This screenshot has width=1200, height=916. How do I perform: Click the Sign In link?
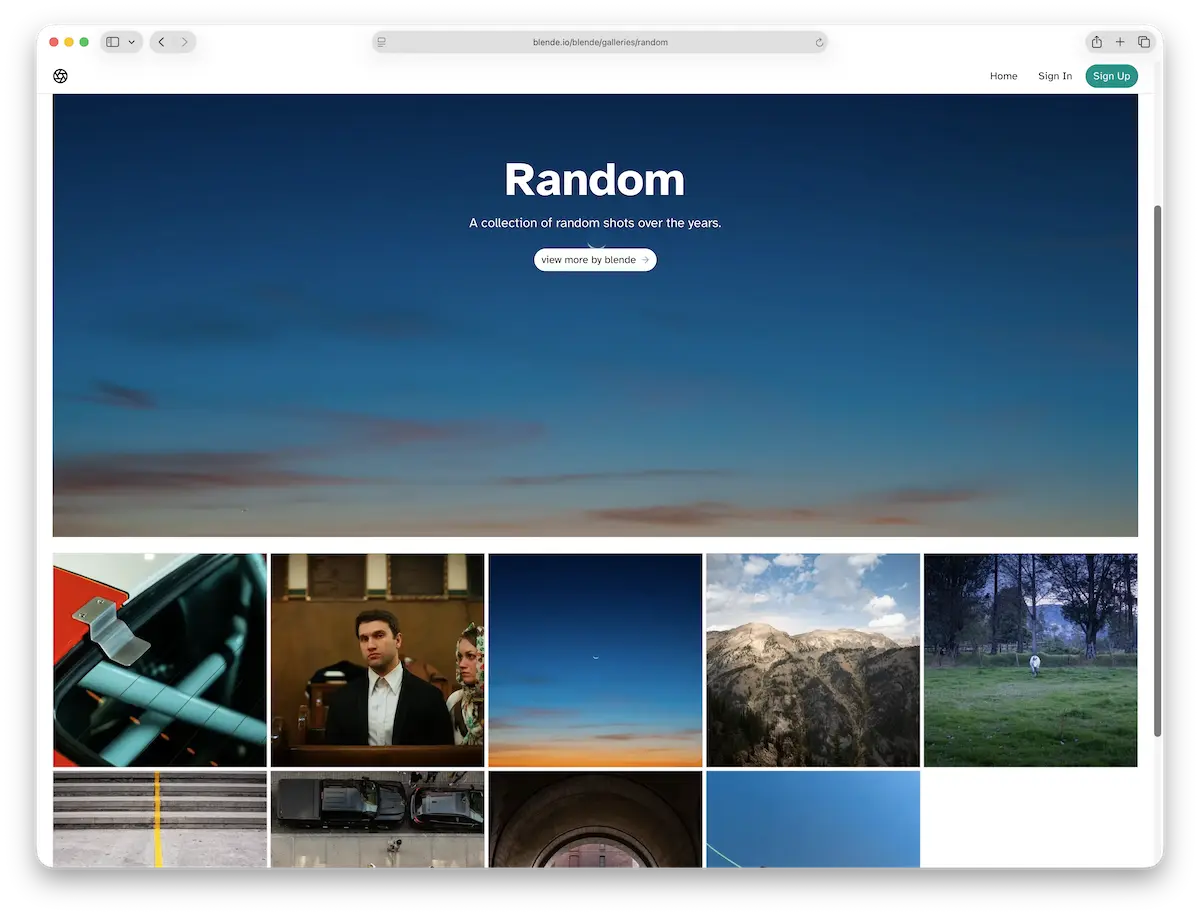[1054, 76]
